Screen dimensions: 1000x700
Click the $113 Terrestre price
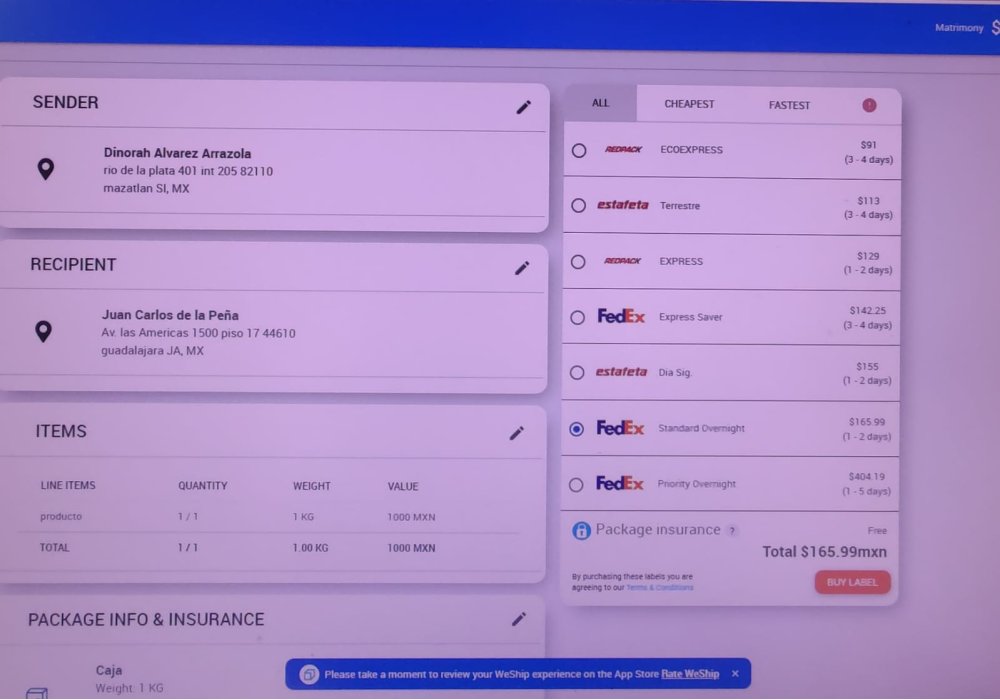(x=868, y=200)
